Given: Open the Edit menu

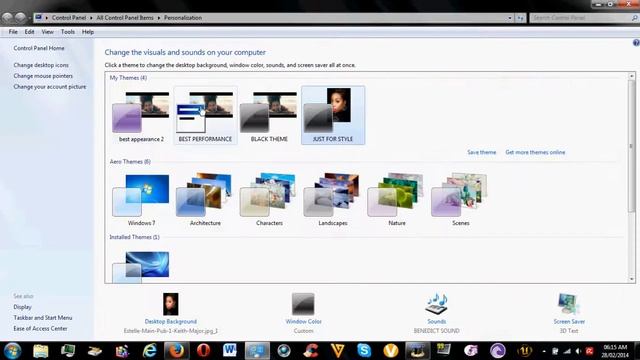Looking at the screenshot, I should coord(29,32).
